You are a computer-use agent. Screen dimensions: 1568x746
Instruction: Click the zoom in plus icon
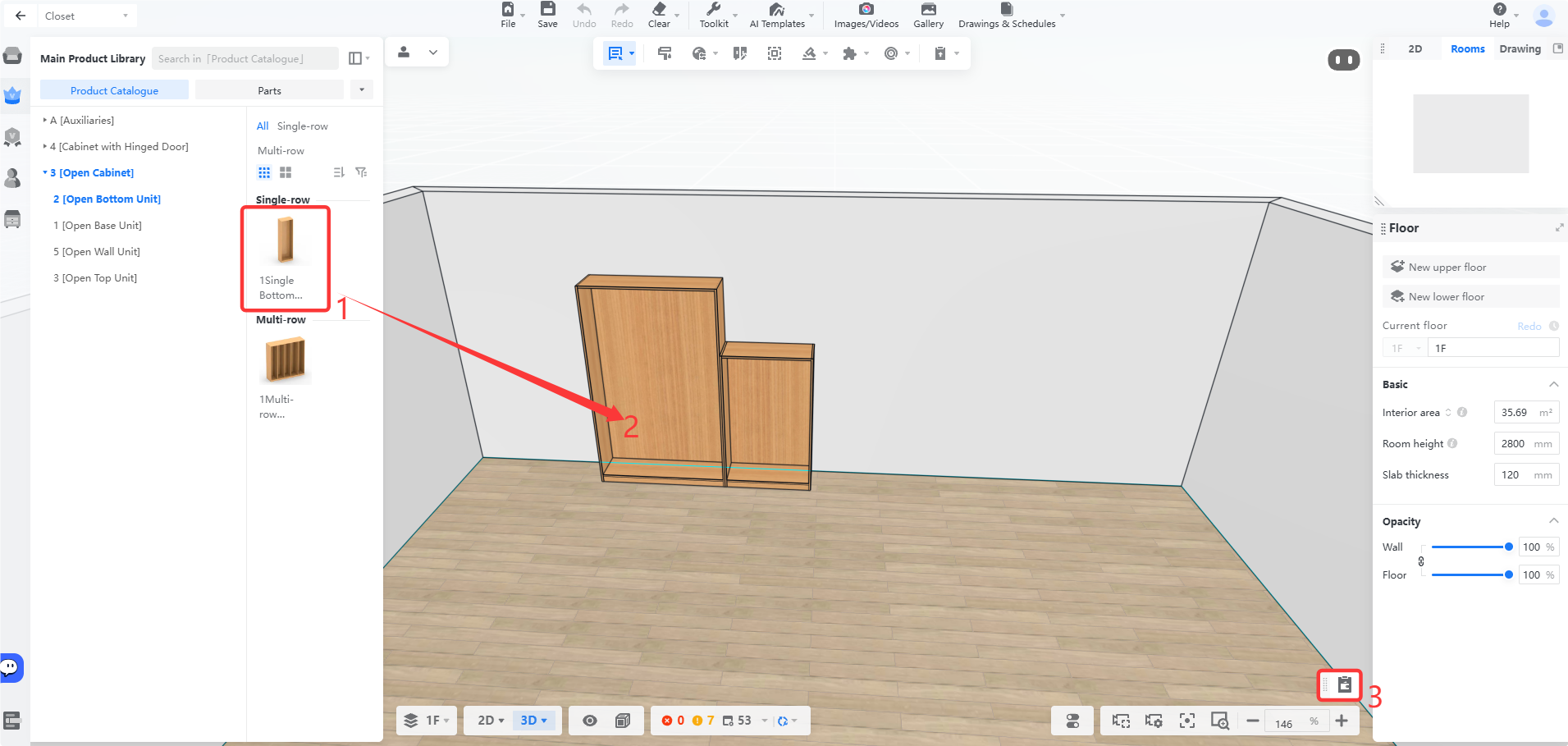tap(1342, 721)
